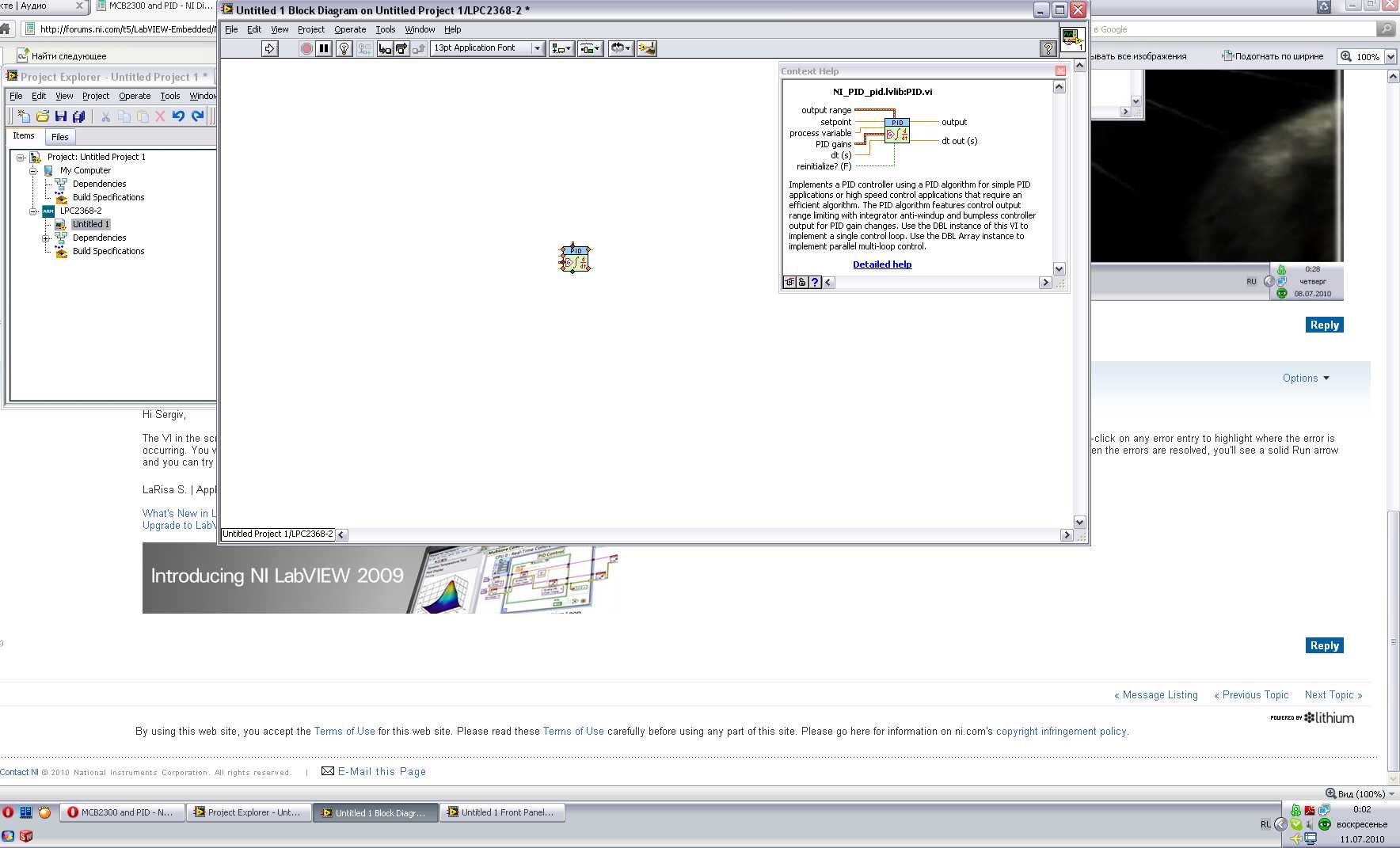Screen dimensions: 1400x848
Task: Open browser zoom 100% dropdown
Action: [1390, 56]
